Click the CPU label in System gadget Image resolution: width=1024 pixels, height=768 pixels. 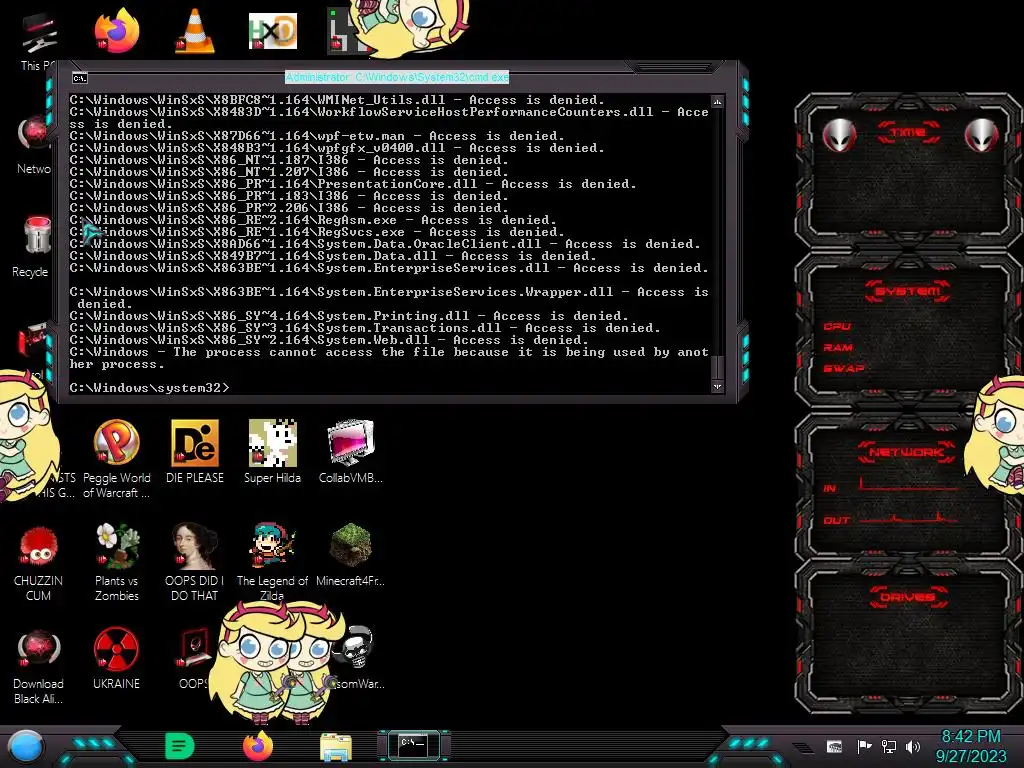tap(837, 327)
